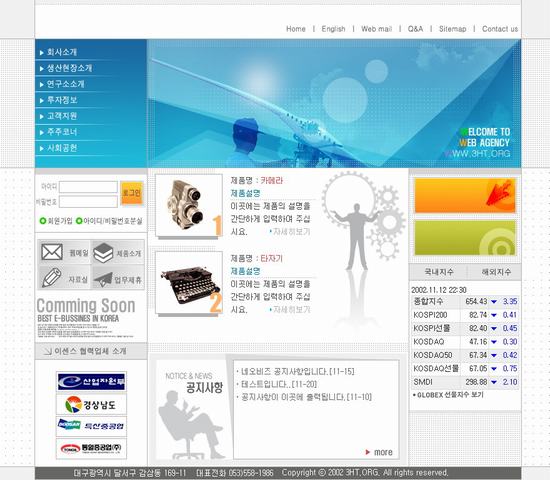
Task: Open more notices via the more link
Action: pyautogui.click(x=379, y=452)
